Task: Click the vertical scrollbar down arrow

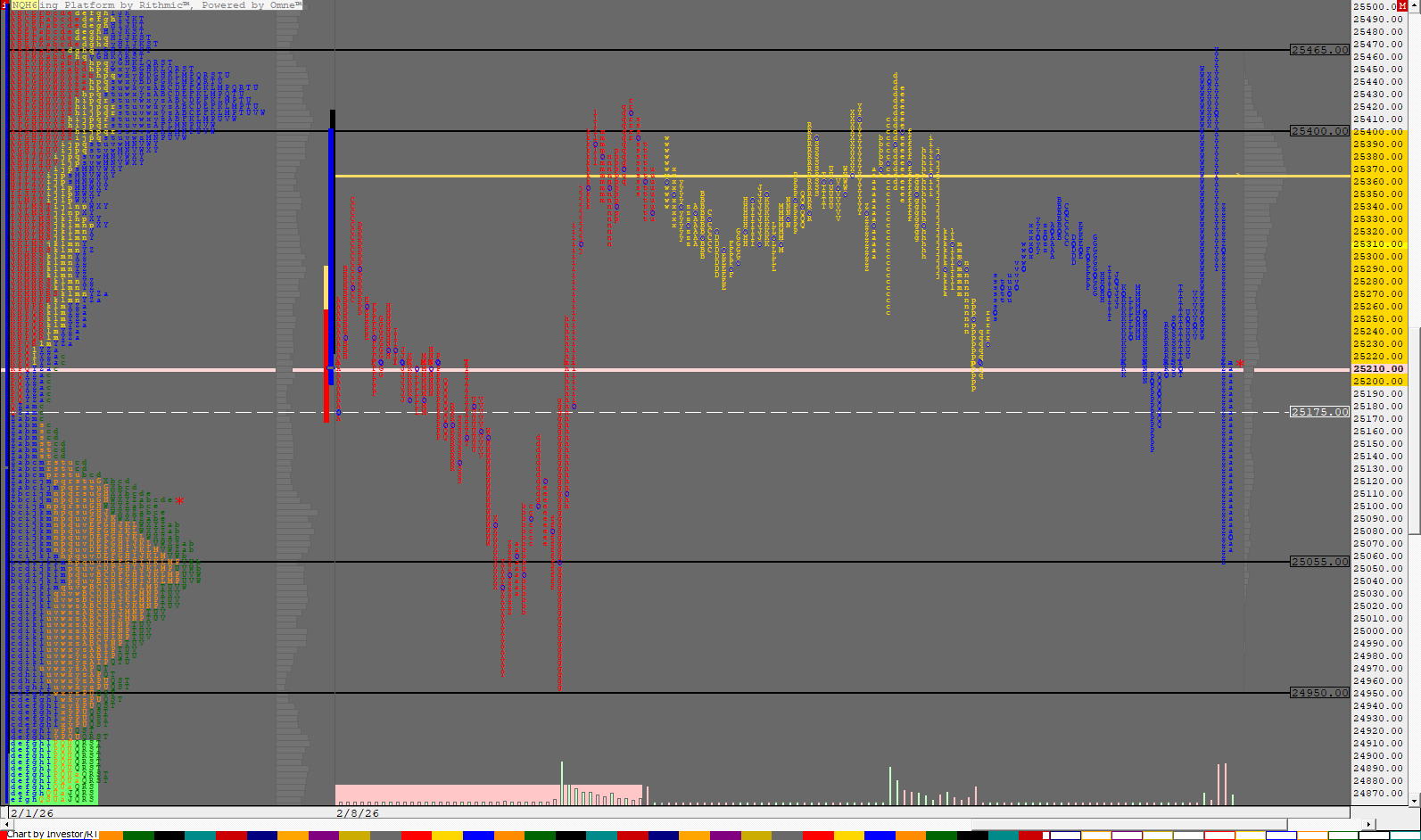Action: [x=1414, y=800]
